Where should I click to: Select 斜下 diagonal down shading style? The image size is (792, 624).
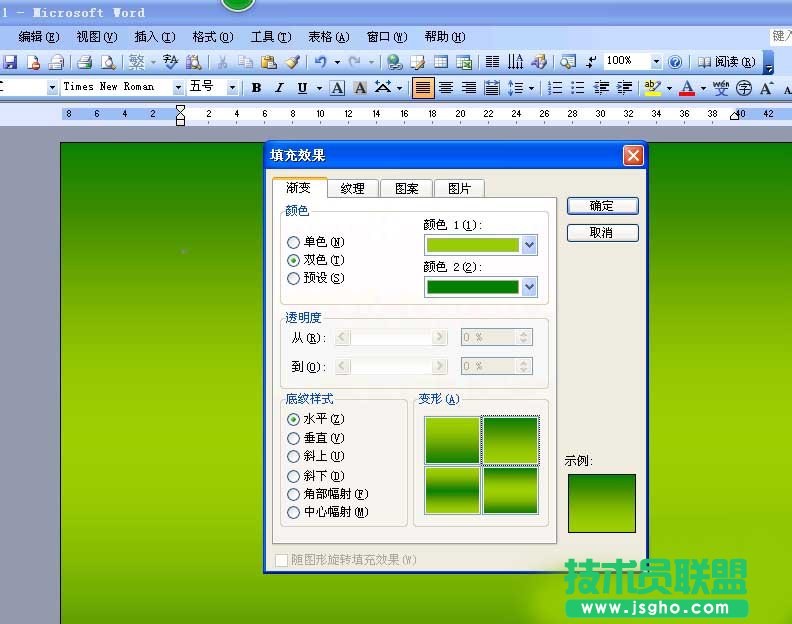(293, 476)
